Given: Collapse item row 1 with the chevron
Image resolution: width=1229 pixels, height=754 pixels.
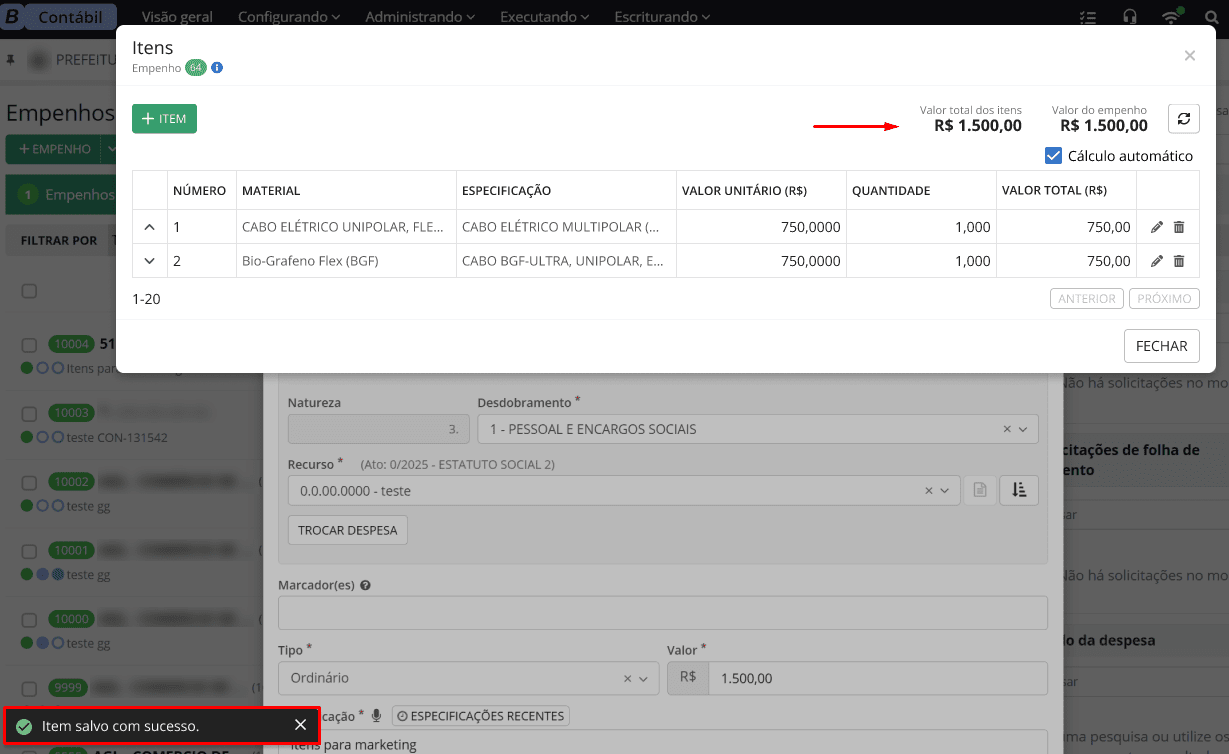Looking at the screenshot, I should click(150, 227).
